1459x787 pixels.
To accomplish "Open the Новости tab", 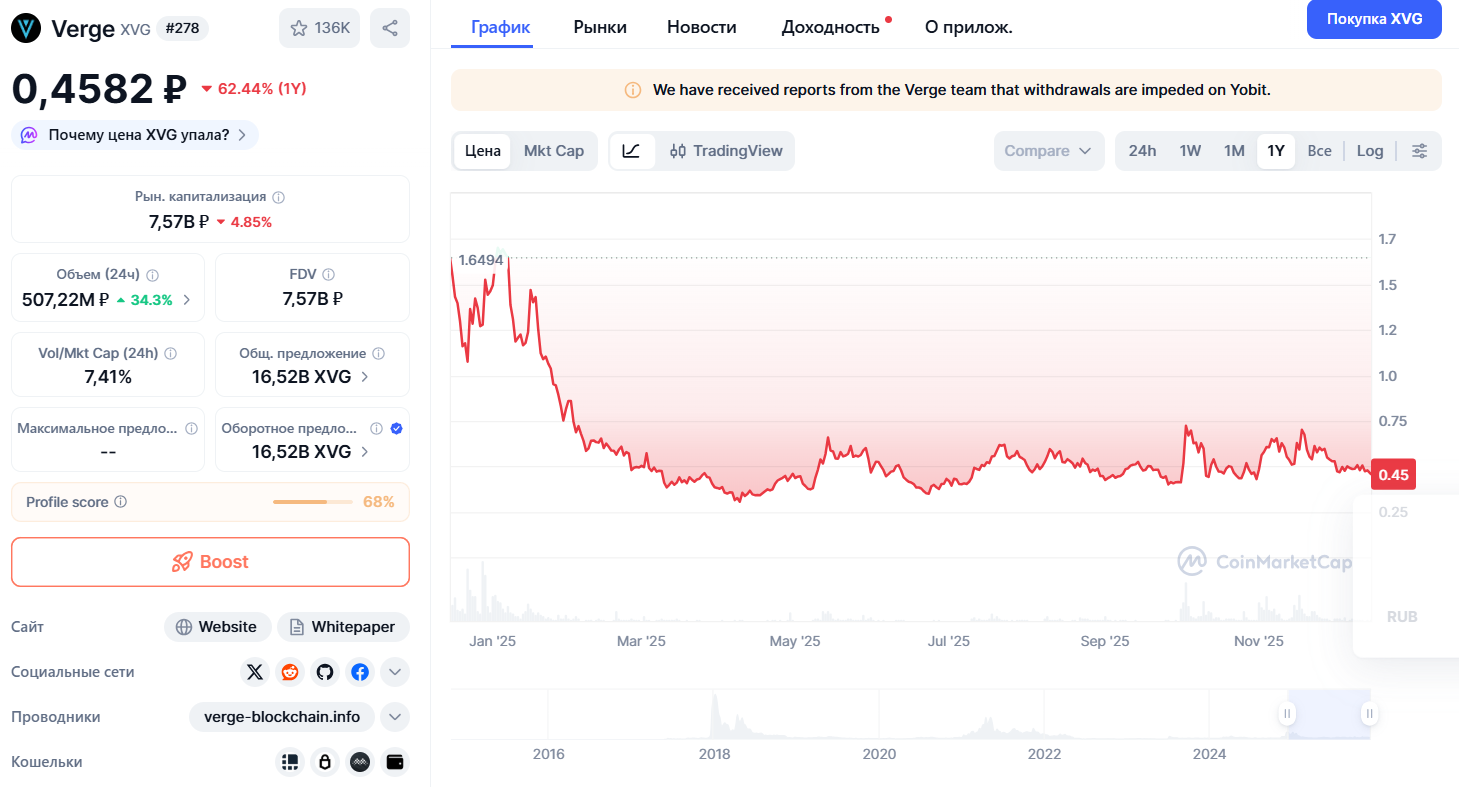I will 701,27.
